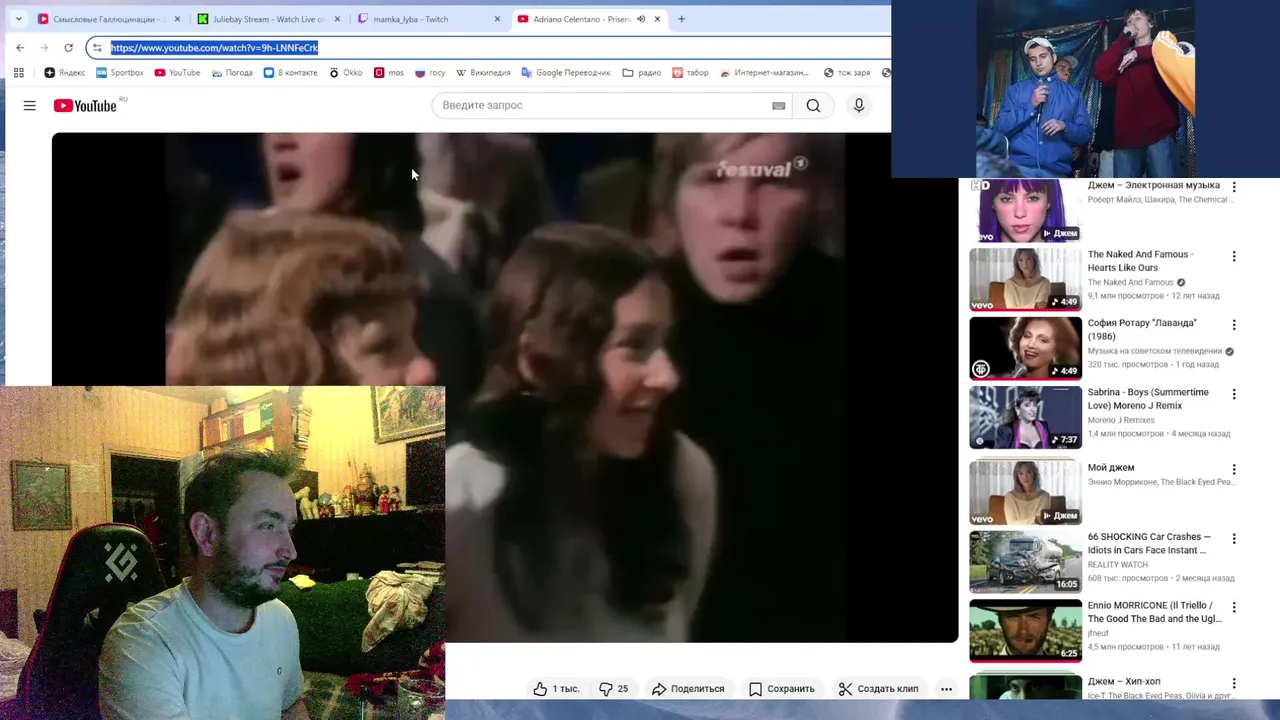Open more actions ellipsis under video
1280x720 pixels.
946,688
